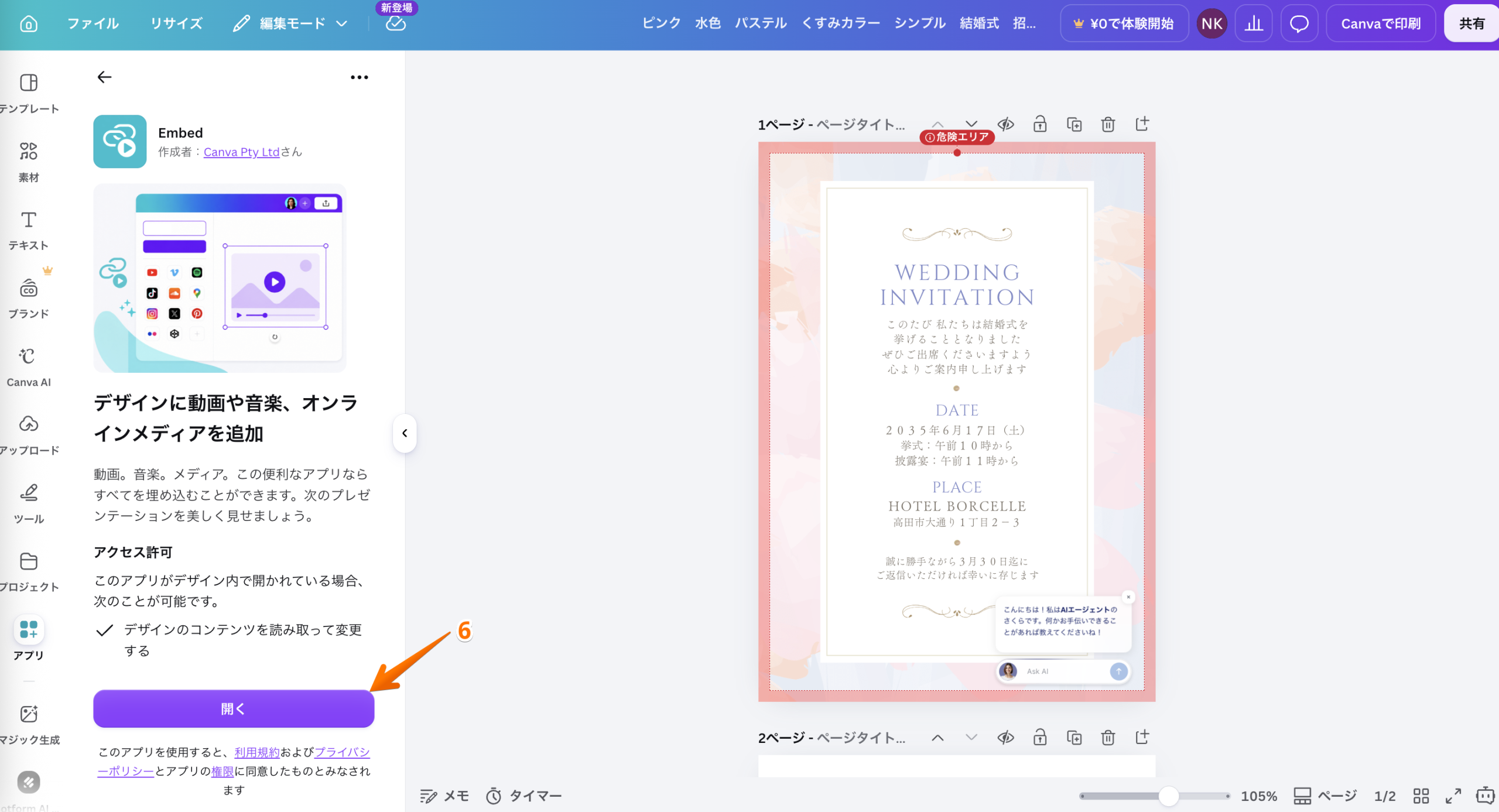Select the 結婚式 tag
This screenshot has height=812, width=1499.
[x=979, y=23]
